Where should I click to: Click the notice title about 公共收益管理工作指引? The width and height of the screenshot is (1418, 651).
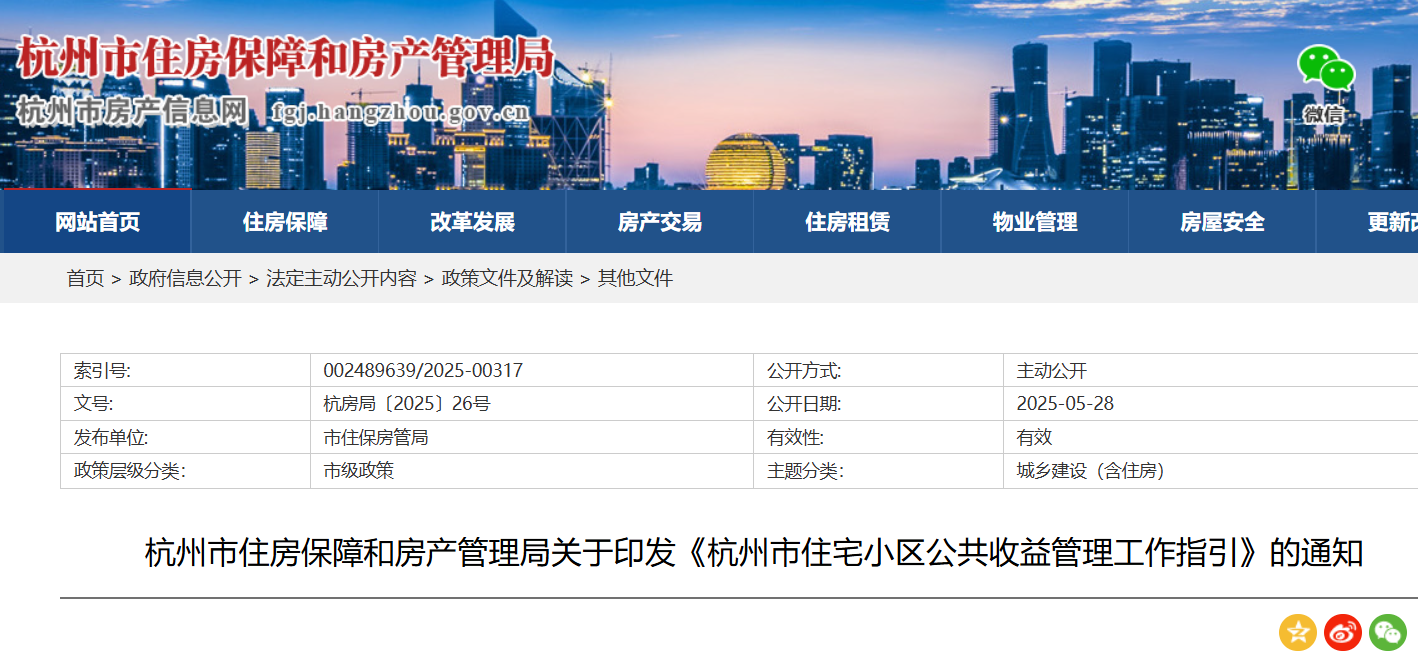[754, 552]
